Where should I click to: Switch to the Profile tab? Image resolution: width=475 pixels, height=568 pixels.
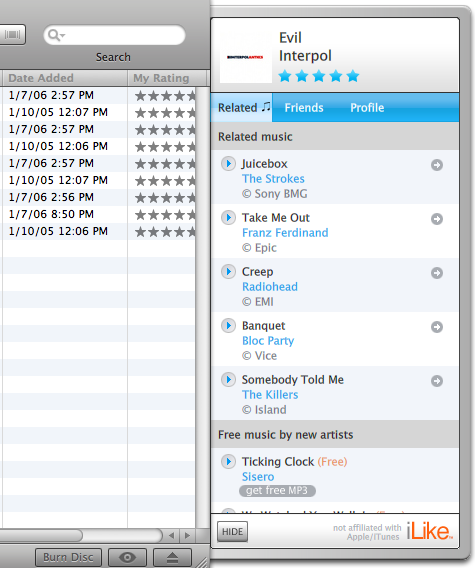pos(367,108)
